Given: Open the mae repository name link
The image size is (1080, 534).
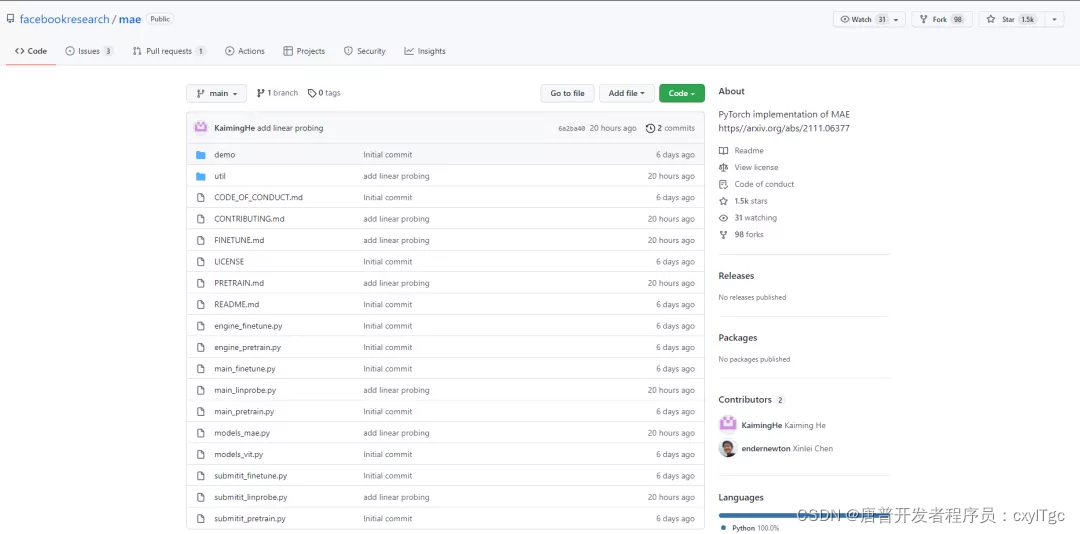Looking at the screenshot, I should tap(130, 19).
